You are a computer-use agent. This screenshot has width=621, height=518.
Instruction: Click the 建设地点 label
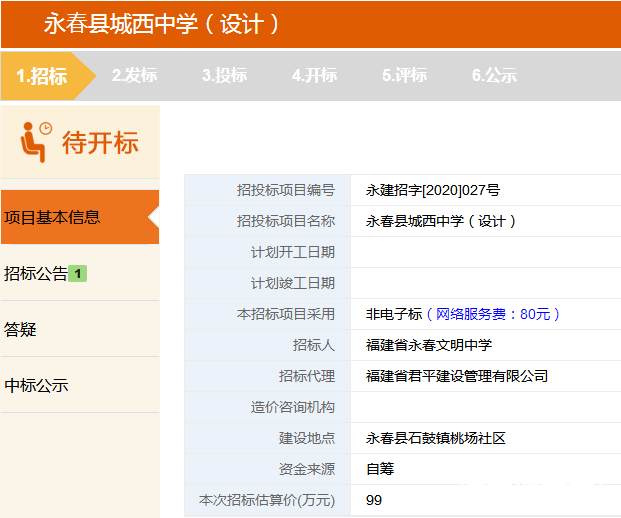tap(307, 438)
